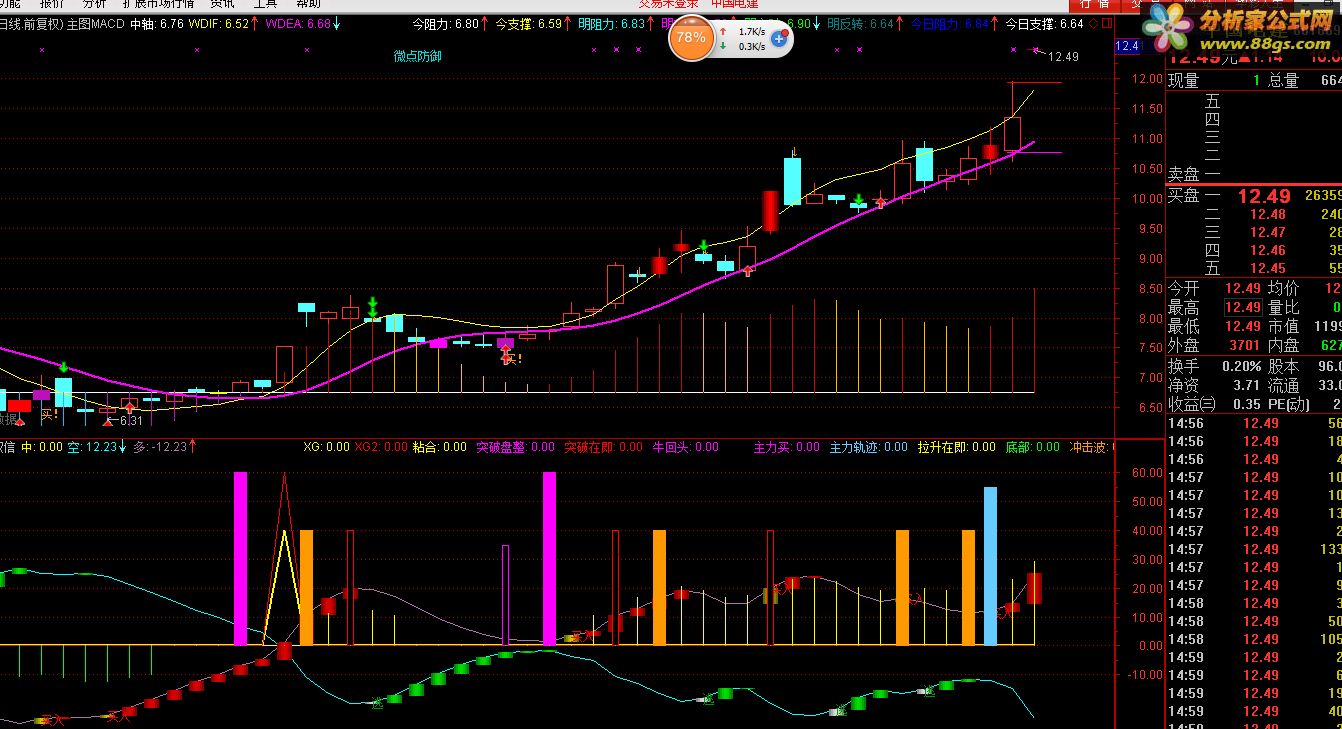Click the 牛回头: 0.00 label
Viewport: 1342px width, 729px height.
(685, 447)
